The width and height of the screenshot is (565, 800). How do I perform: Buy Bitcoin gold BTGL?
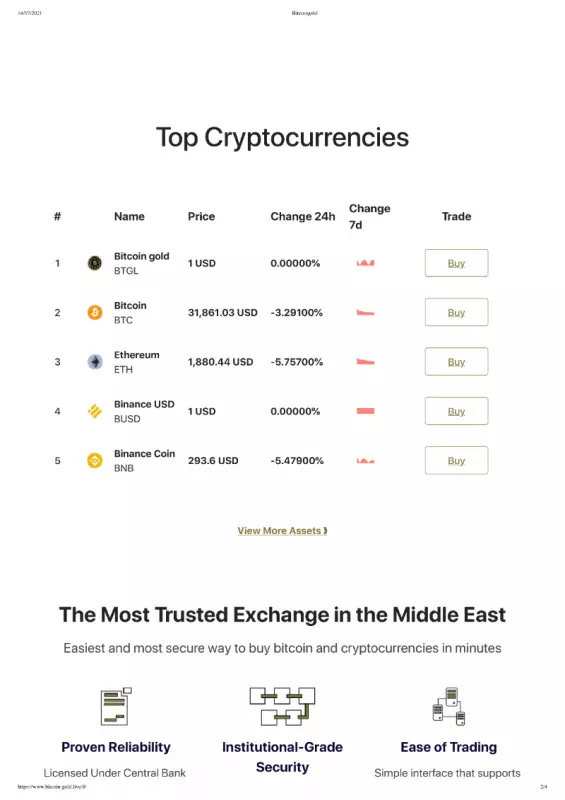pos(456,263)
